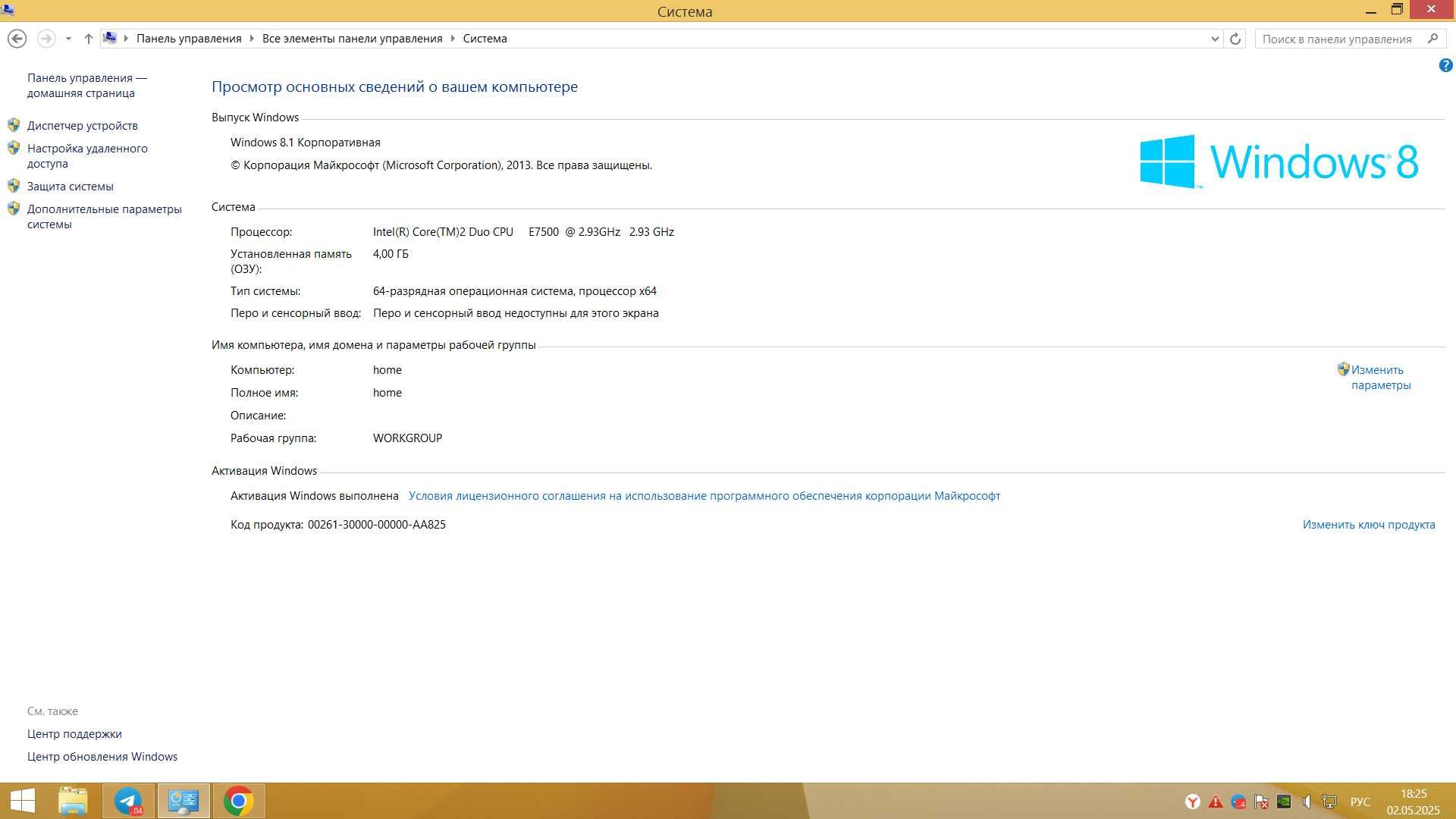Click "Изменить ключ продукта" link
The width and height of the screenshot is (1456, 819).
1369,525
